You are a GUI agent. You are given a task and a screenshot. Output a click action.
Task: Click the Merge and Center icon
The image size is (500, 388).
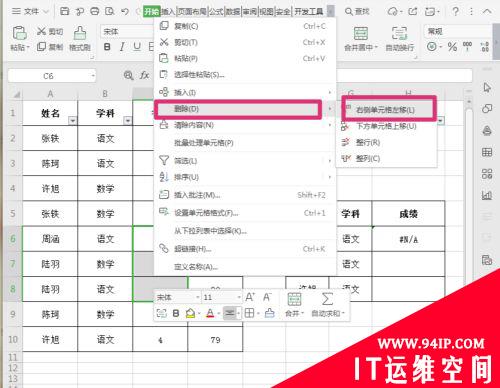point(361,33)
